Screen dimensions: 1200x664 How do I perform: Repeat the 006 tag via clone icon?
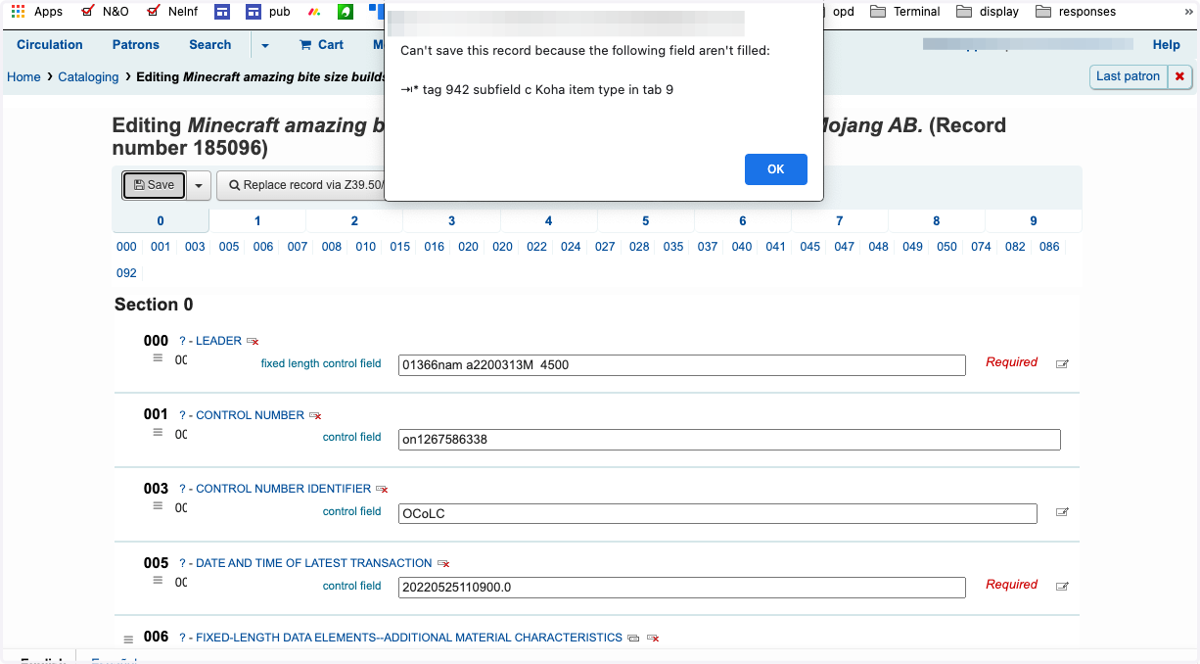coord(633,638)
